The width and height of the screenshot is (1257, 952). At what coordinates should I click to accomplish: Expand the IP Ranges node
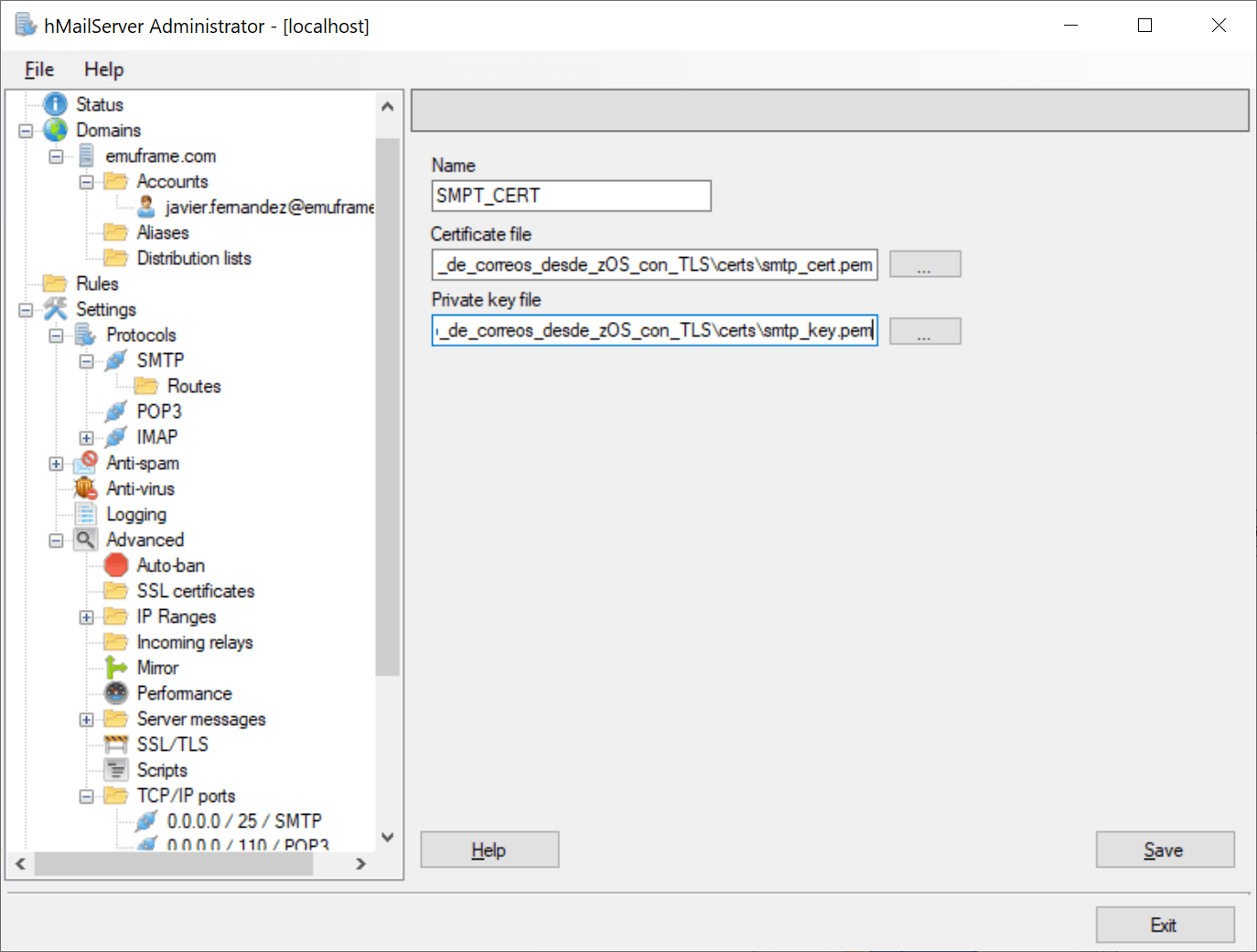[86, 616]
